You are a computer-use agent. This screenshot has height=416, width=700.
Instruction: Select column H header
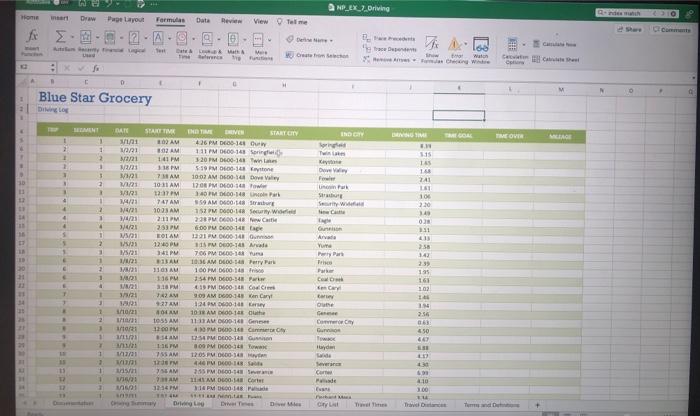[x=283, y=85]
